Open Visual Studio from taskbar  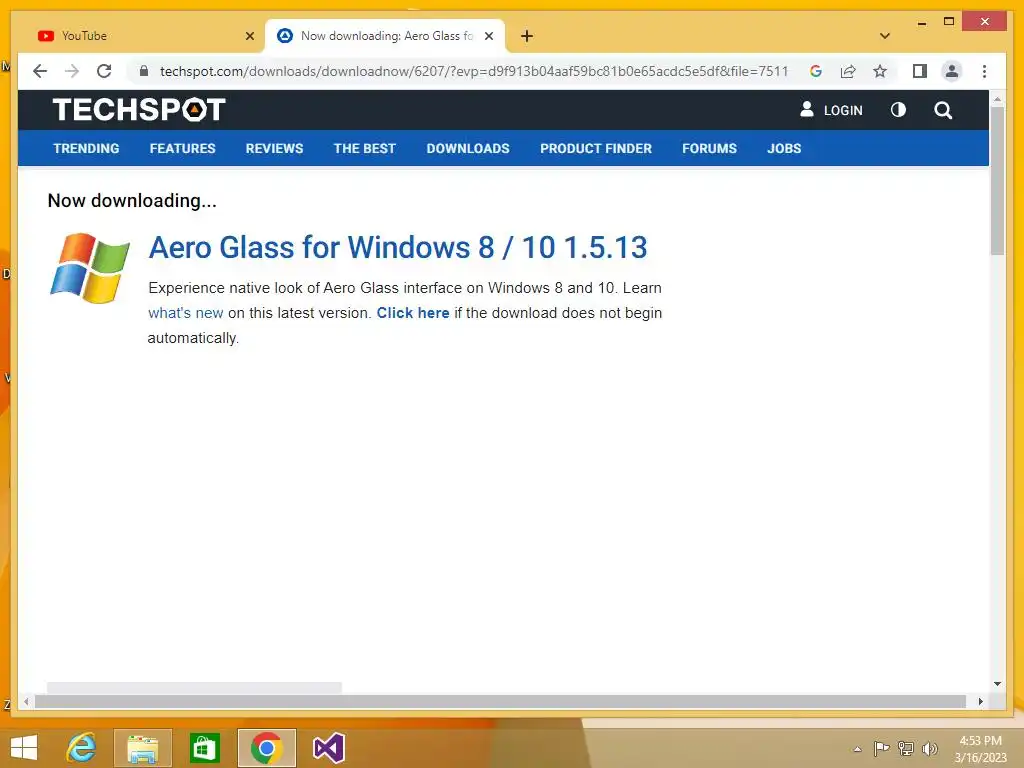(x=328, y=748)
